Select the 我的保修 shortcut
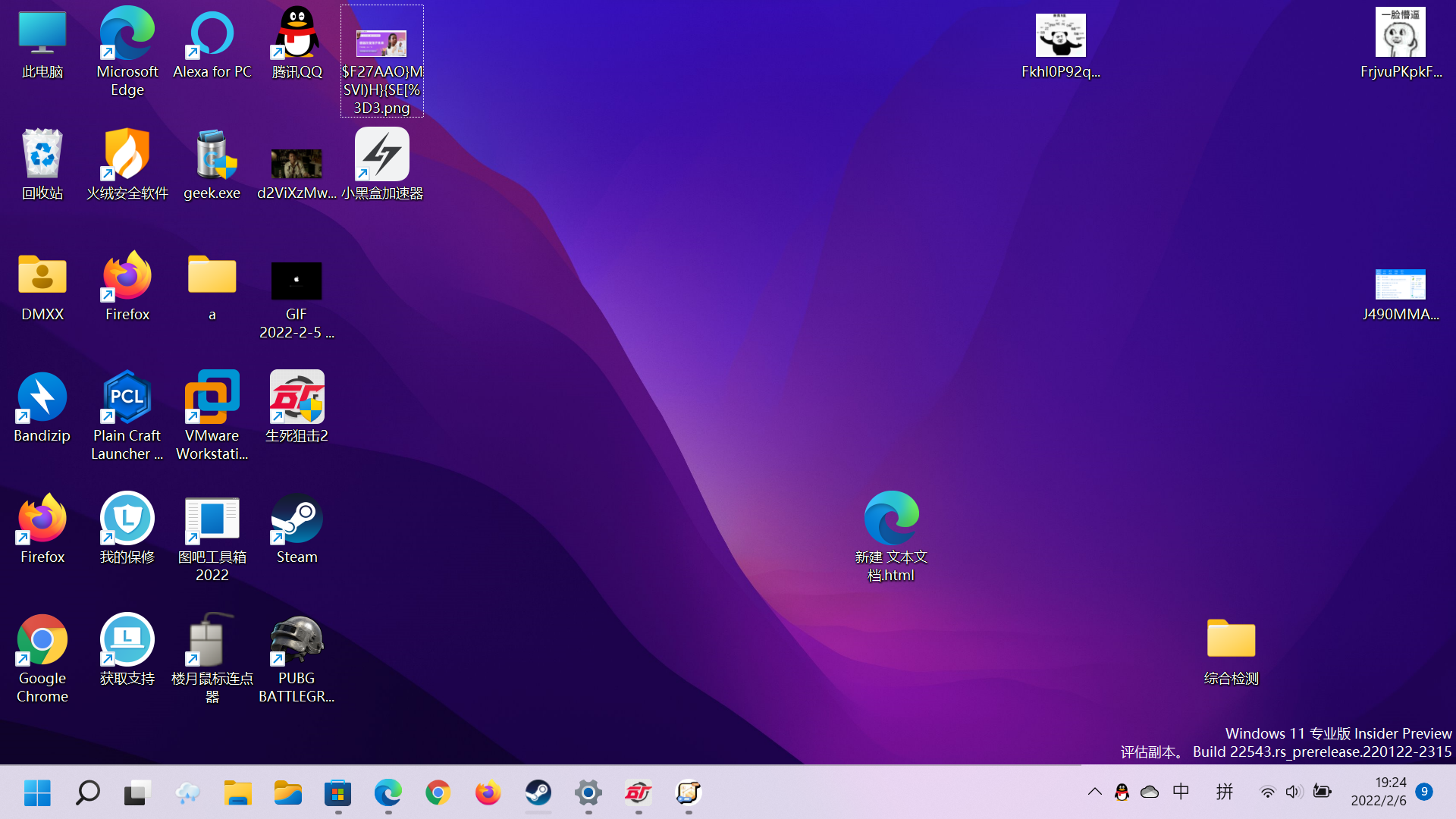1456x819 pixels. tap(127, 529)
